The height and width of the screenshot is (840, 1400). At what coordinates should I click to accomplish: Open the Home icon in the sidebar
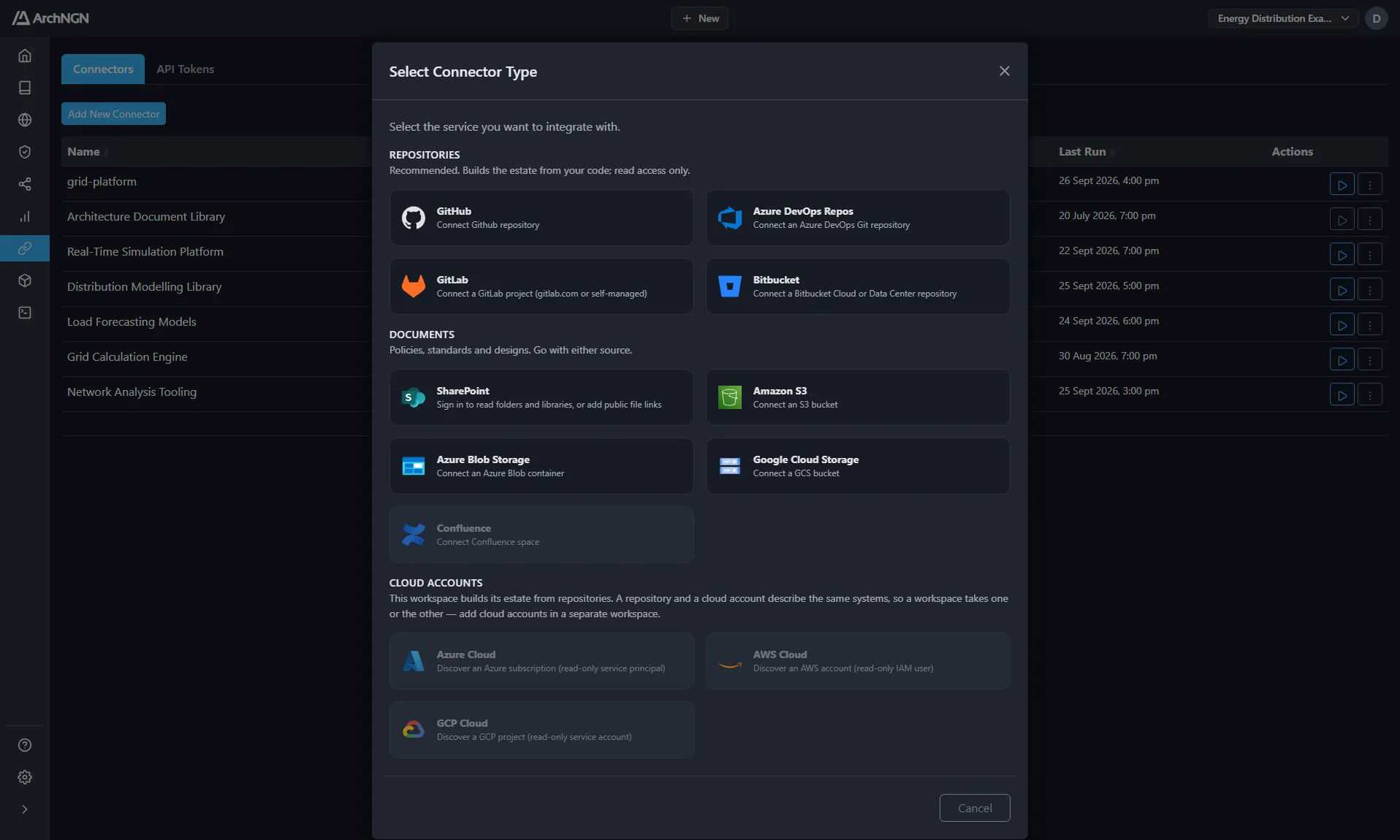point(25,56)
